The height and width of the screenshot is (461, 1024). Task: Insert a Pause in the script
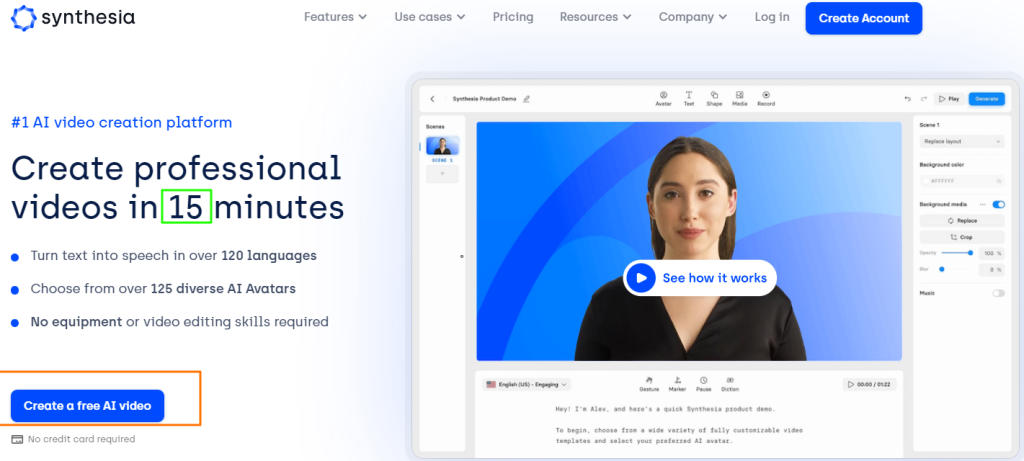(x=703, y=384)
